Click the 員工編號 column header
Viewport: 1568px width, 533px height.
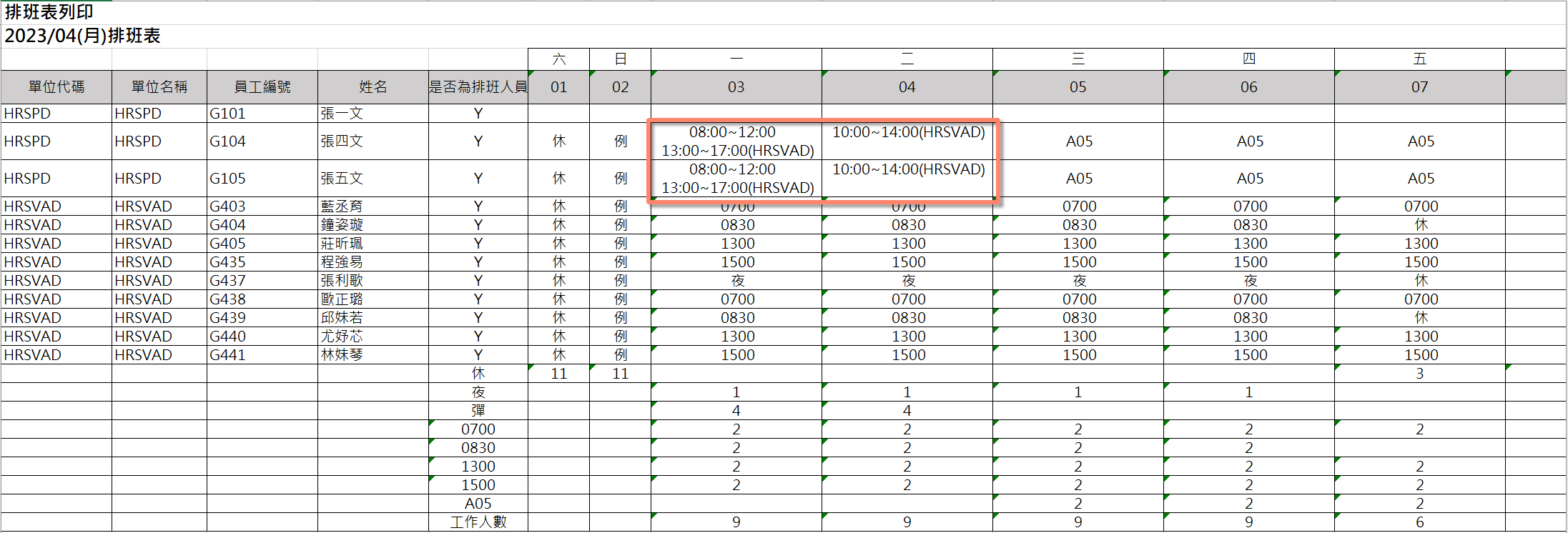click(x=262, y=87)
